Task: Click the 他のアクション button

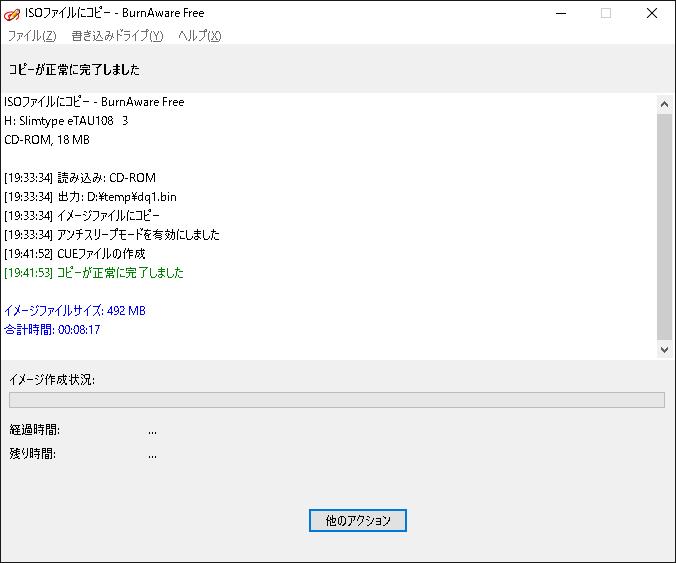Action: pyautogui.click(x=357, y=520)
